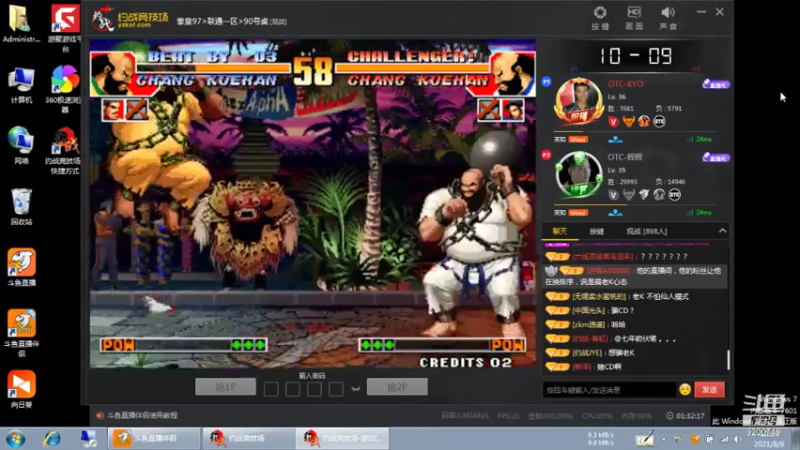Click the P2 marker beside OTC-辉辉
The image size is (800, 450).
(x=546, y=155)
